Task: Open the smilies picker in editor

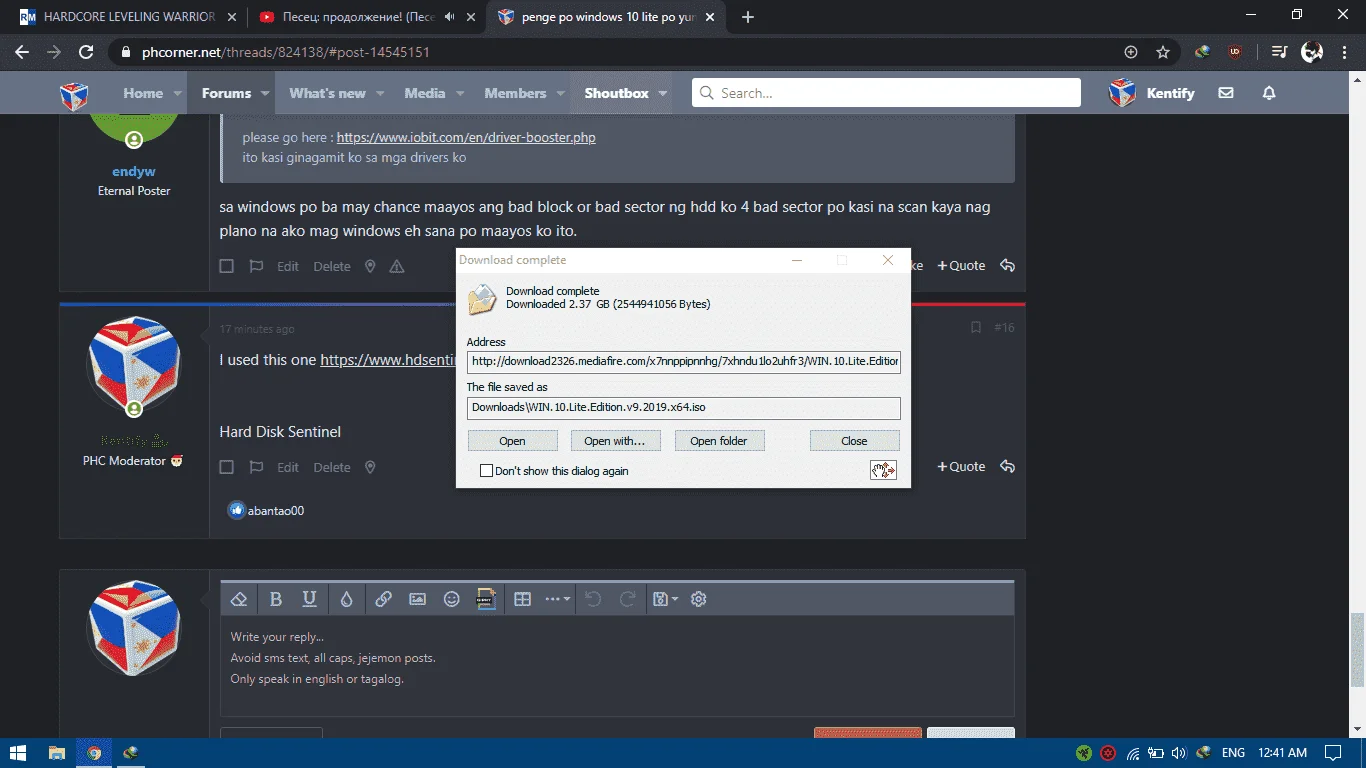Action: click(x=452, y=599)
